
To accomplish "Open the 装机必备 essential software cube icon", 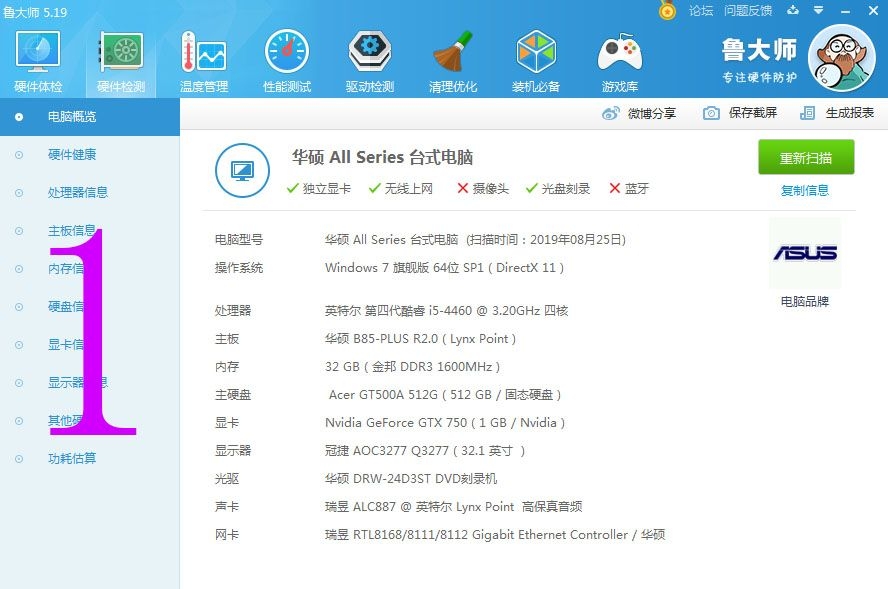I will tap(536, 61).
